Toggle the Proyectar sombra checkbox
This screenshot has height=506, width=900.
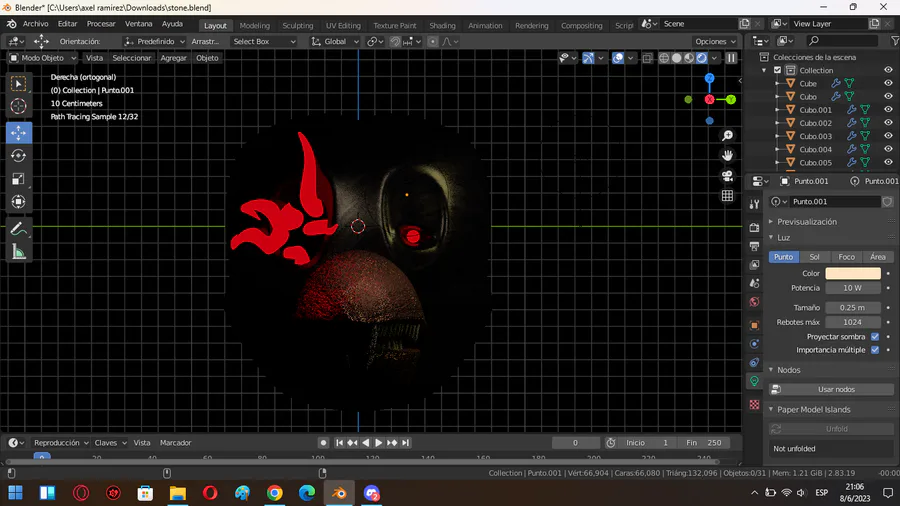875,337
